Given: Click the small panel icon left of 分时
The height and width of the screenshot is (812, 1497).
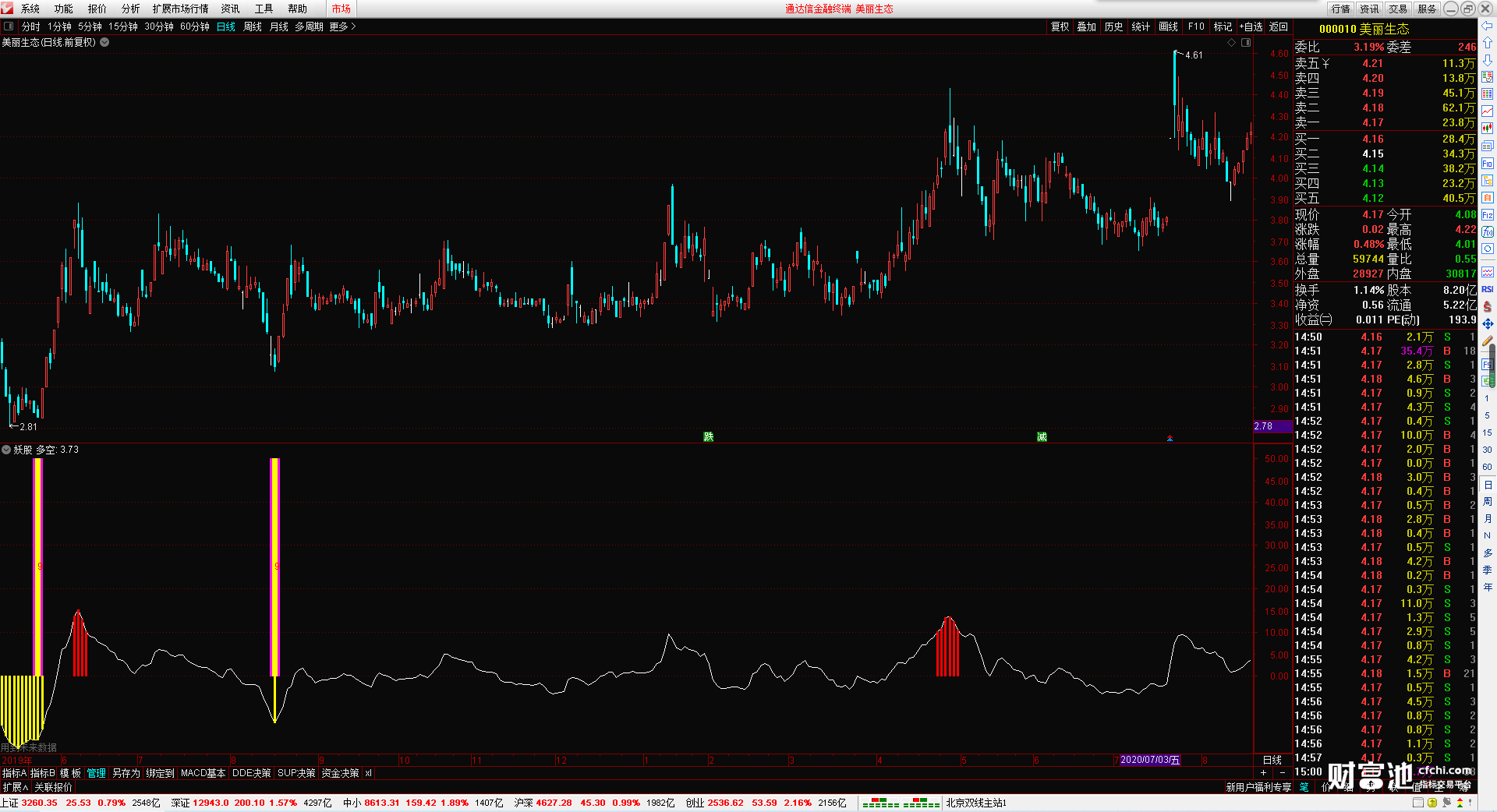Looking at the screenshot, I should pyautogui.click(x=9, y=26).
